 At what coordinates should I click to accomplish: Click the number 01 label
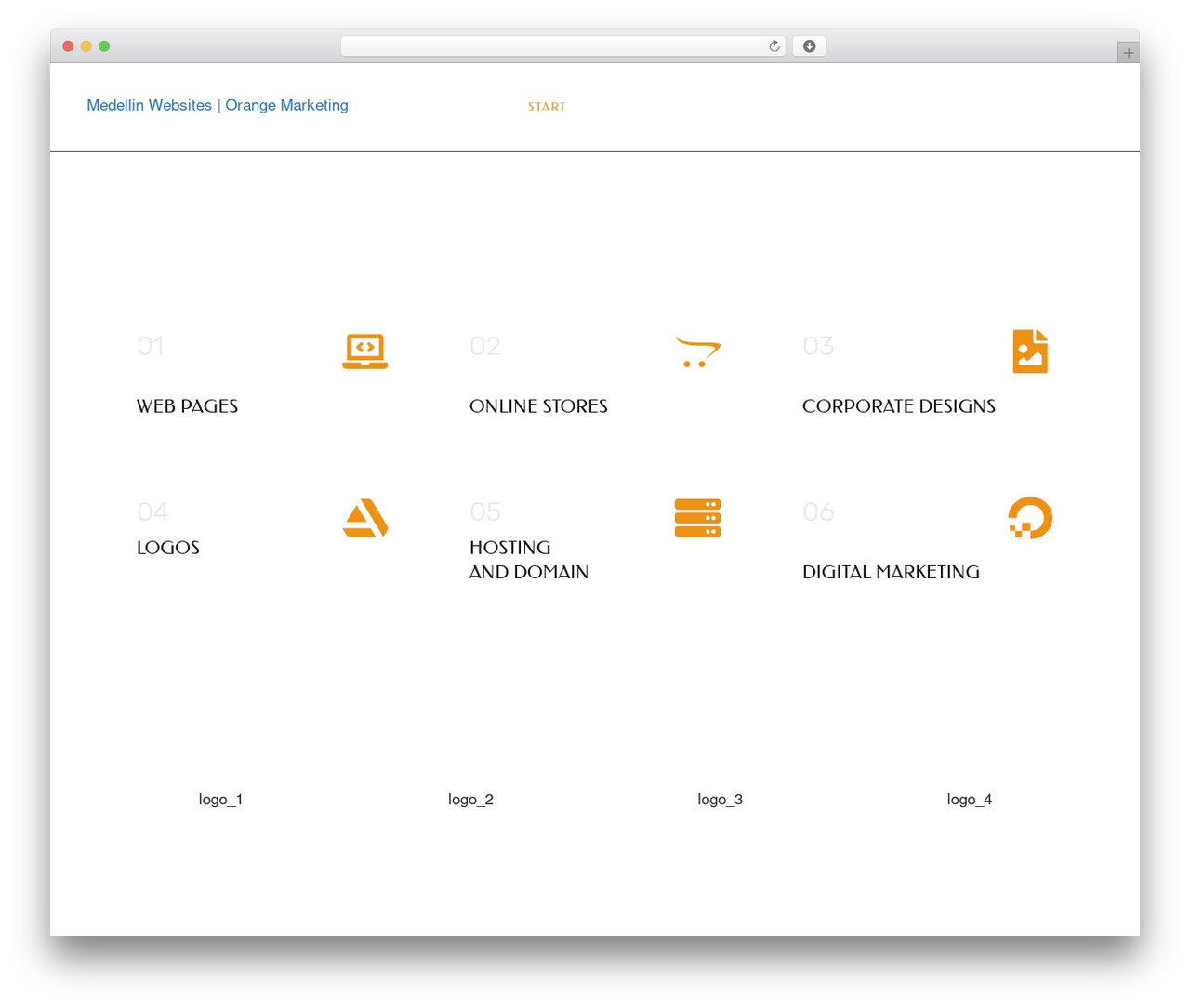151,347
